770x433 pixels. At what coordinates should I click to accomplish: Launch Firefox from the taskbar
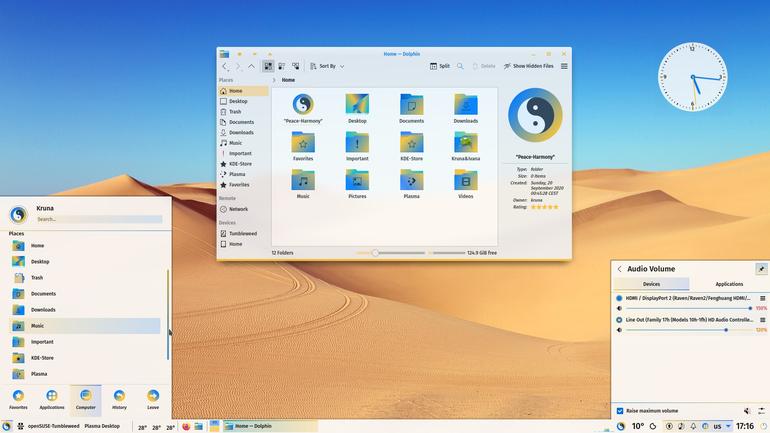click(186, 426)
